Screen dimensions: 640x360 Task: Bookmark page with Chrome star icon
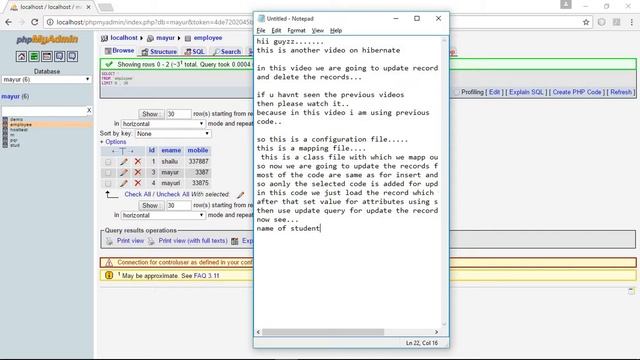(586, 22)
